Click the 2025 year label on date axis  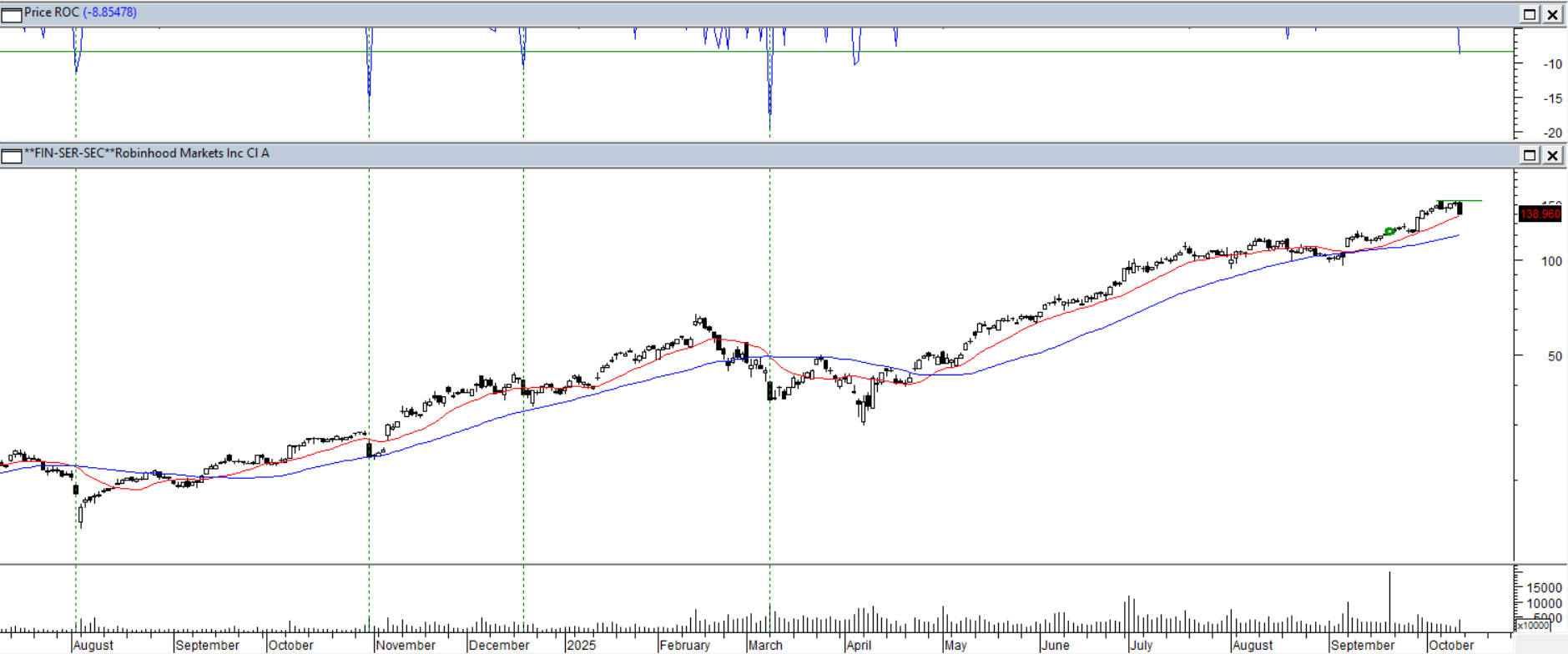581,646
